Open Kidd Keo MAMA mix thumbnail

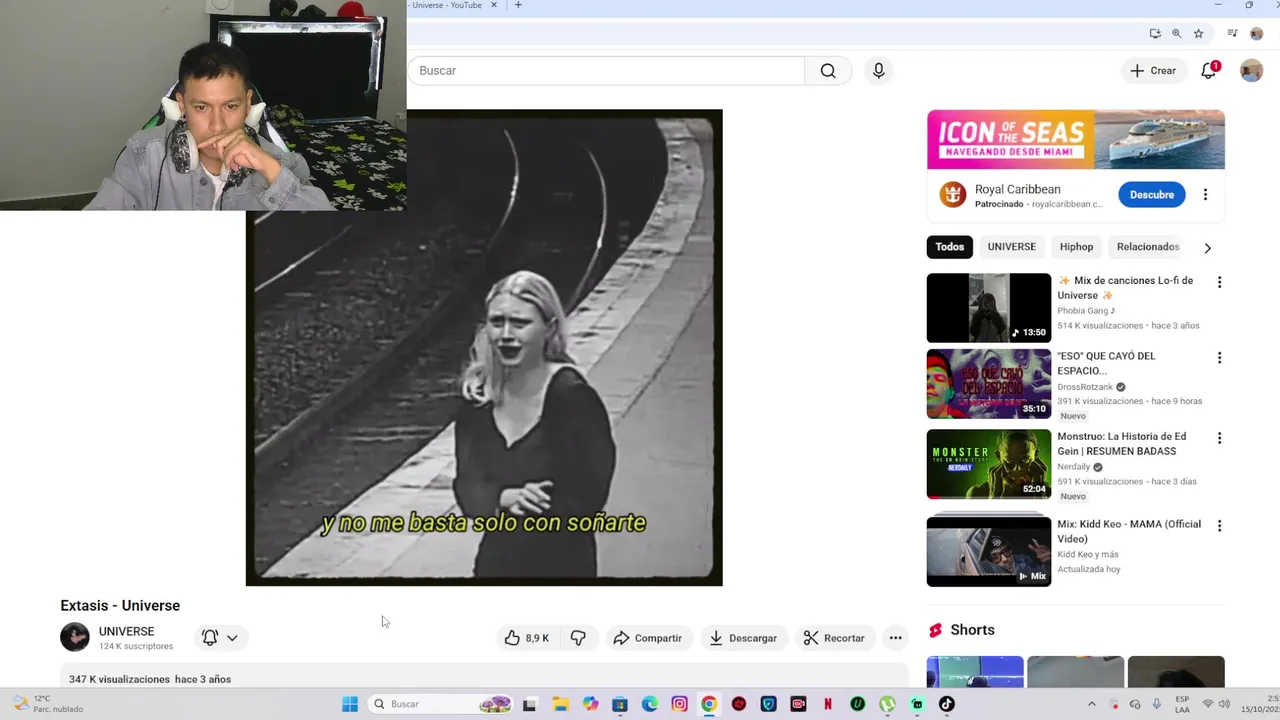pos(989,551)
